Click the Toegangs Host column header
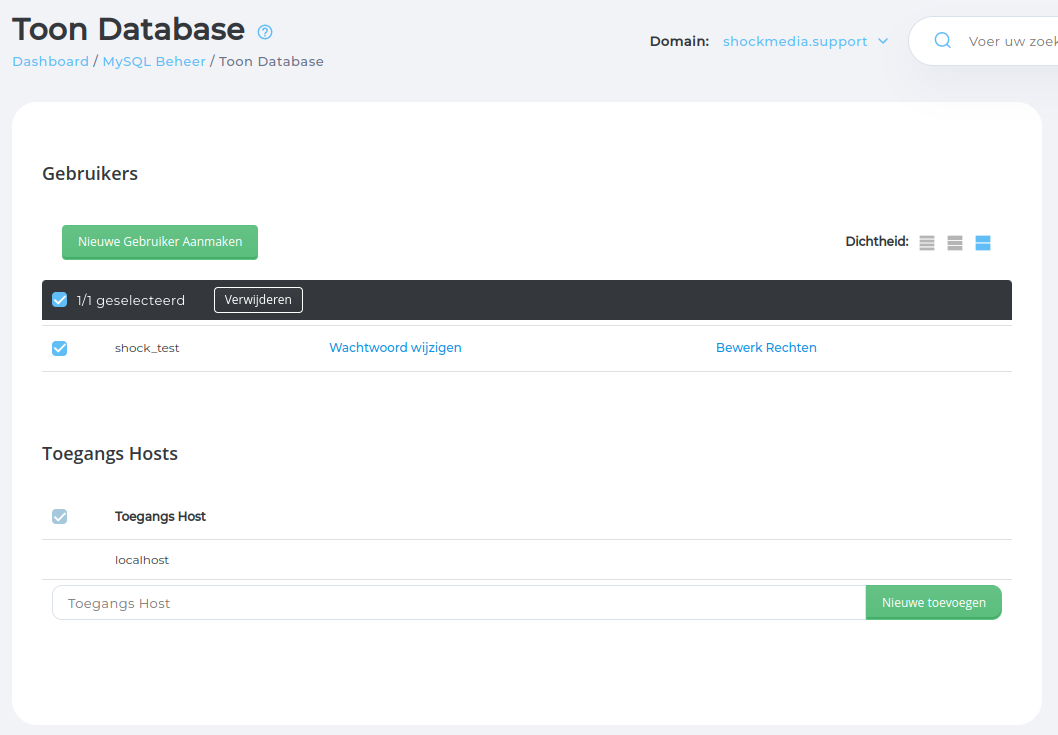 (160, 517)
